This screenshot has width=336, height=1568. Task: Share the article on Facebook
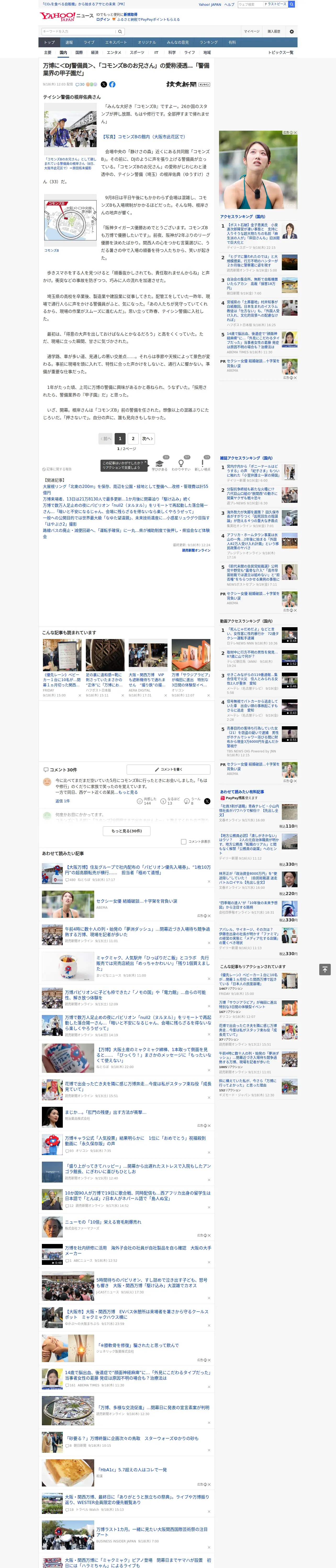tap(112, 85)
